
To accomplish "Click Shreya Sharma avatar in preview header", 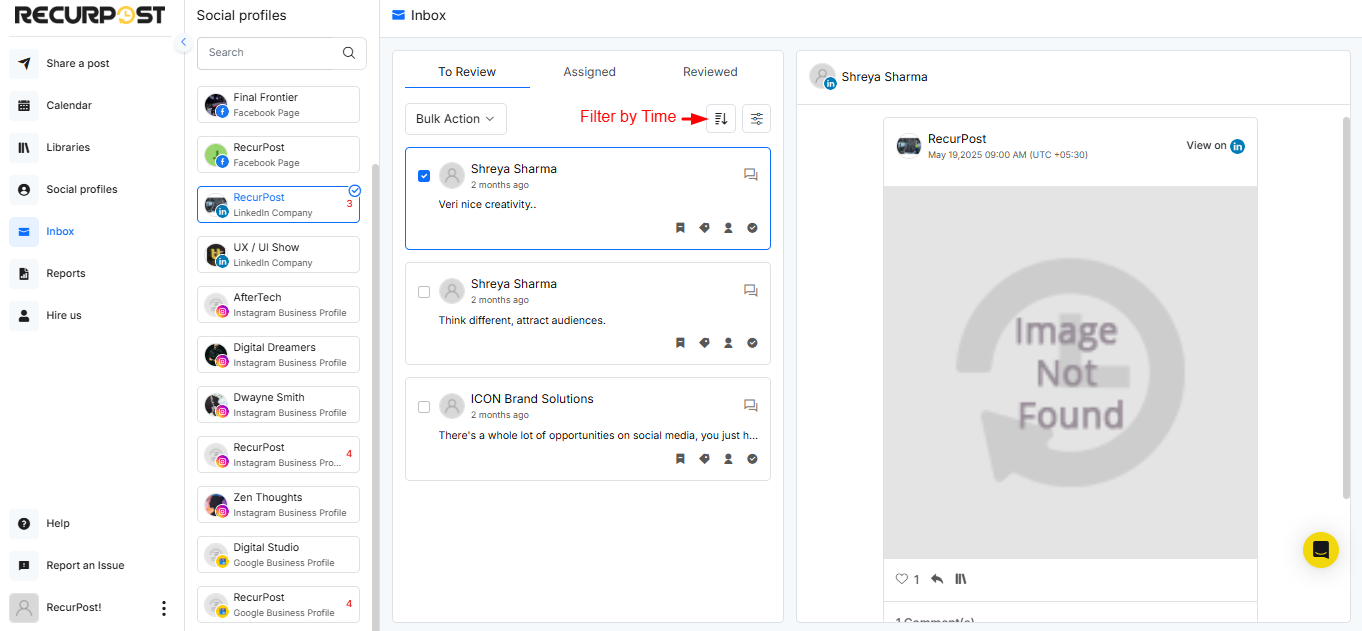I will click(x=823, y=77).
